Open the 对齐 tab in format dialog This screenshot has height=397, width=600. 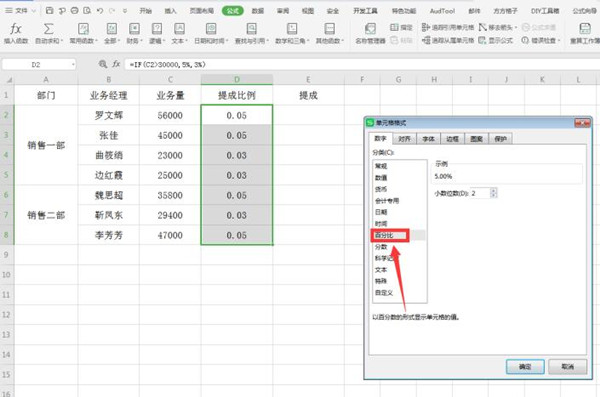pyautogui.click(x=404, y=139)
